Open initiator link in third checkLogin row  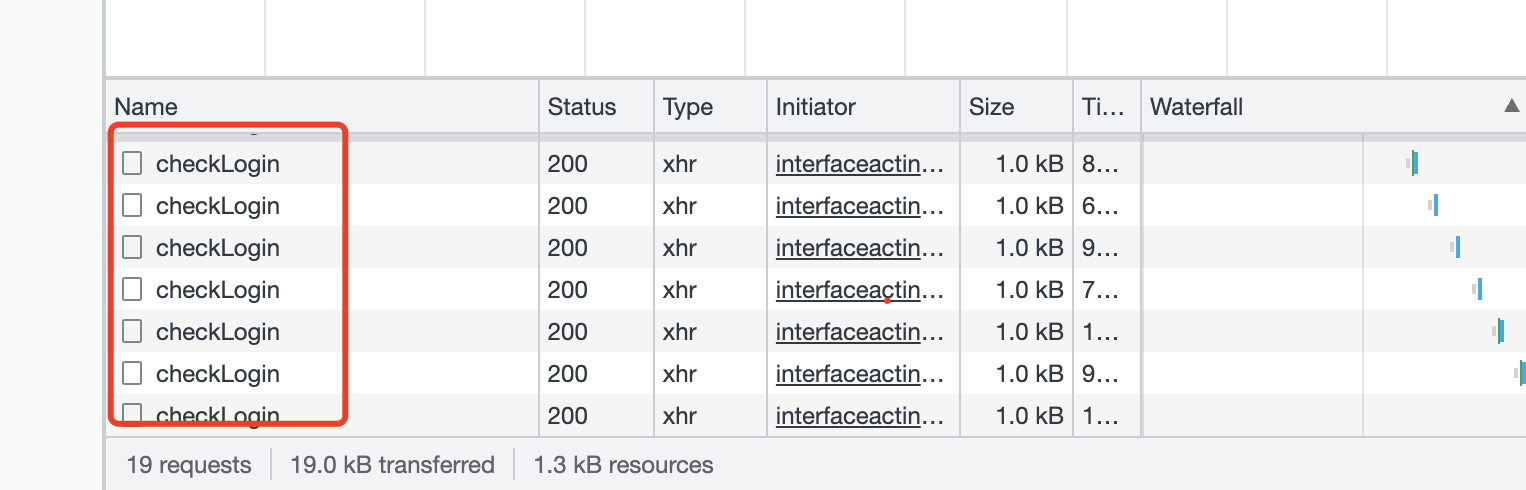coord(859,248)
